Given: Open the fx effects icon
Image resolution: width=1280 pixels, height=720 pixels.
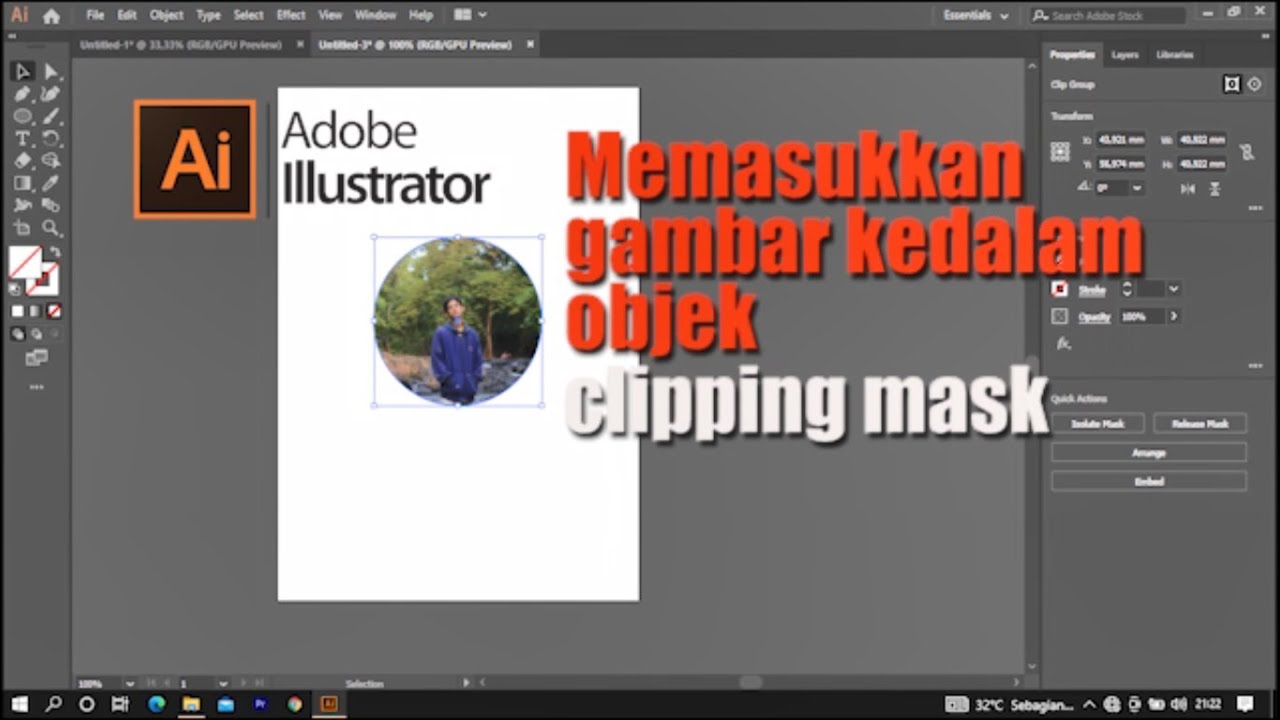Looking at the screenshot, I should click(1064, 343).
